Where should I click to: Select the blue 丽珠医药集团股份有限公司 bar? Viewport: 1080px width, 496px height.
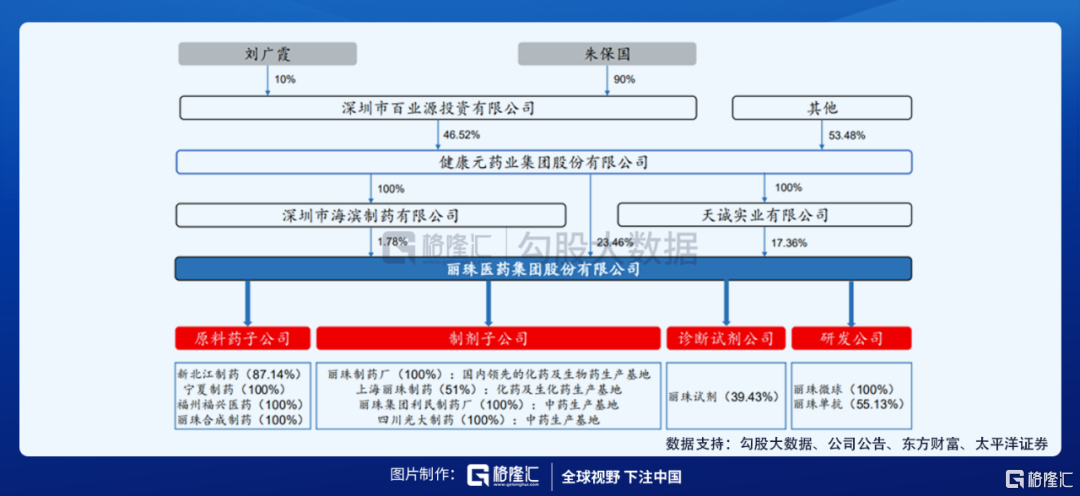pyautogui.click(x=544, y=269)
